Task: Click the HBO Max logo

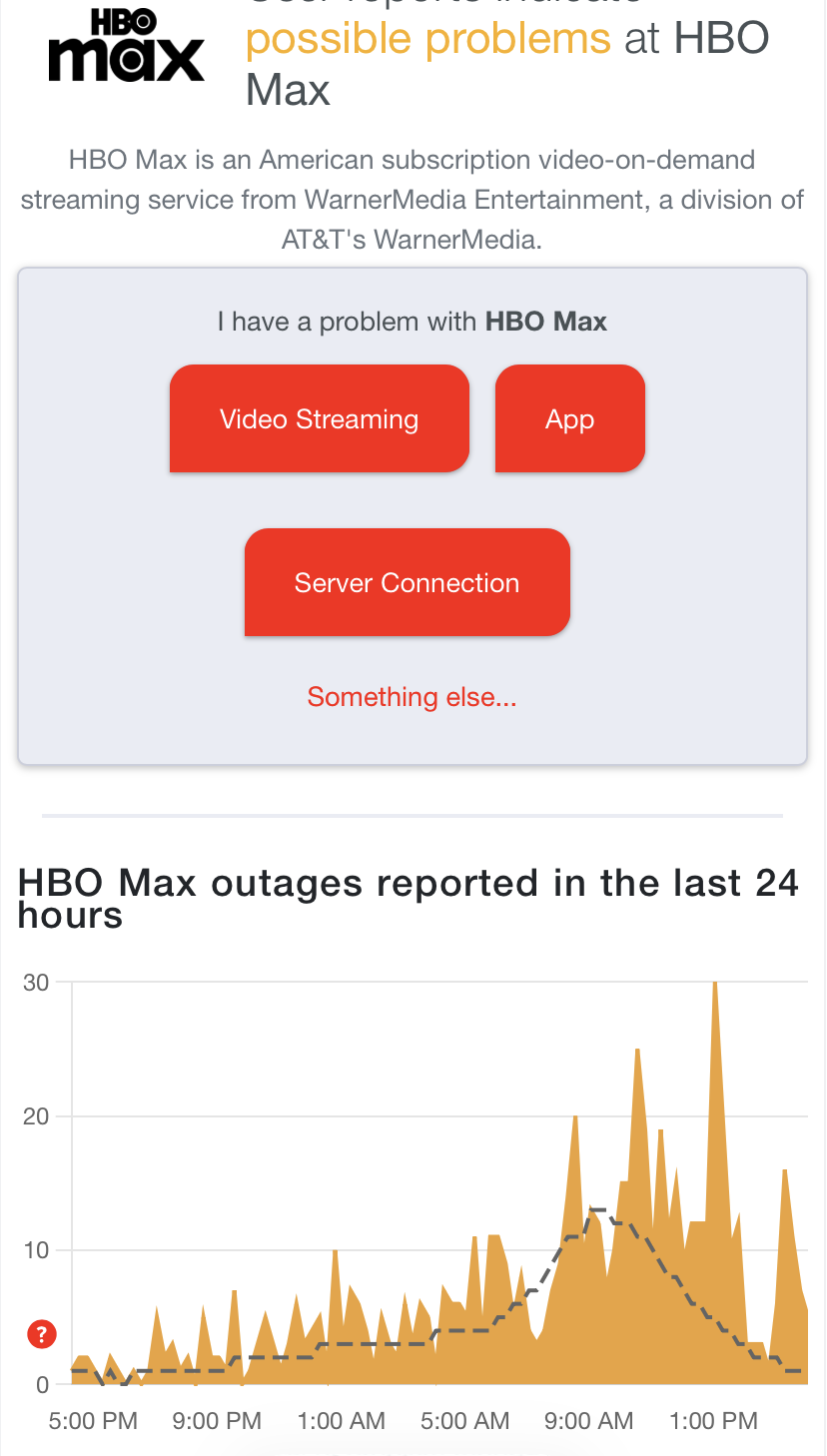Action: point(127,48)
